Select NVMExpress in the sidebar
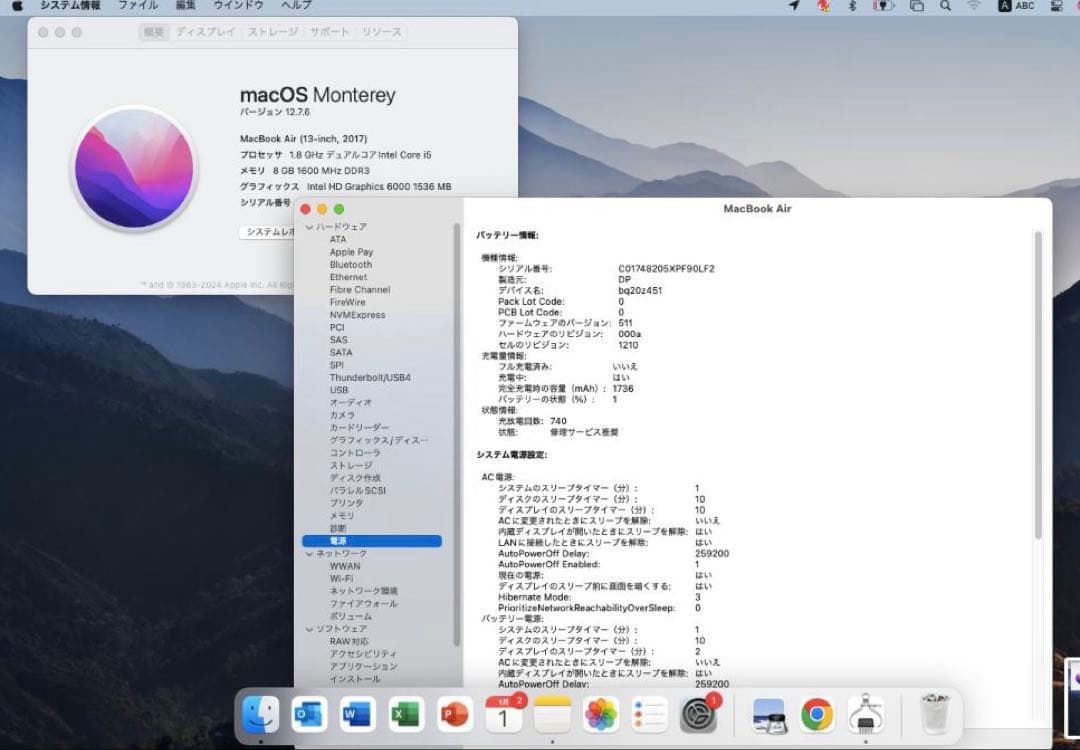 pyautogui.click(x=357, y=315)
